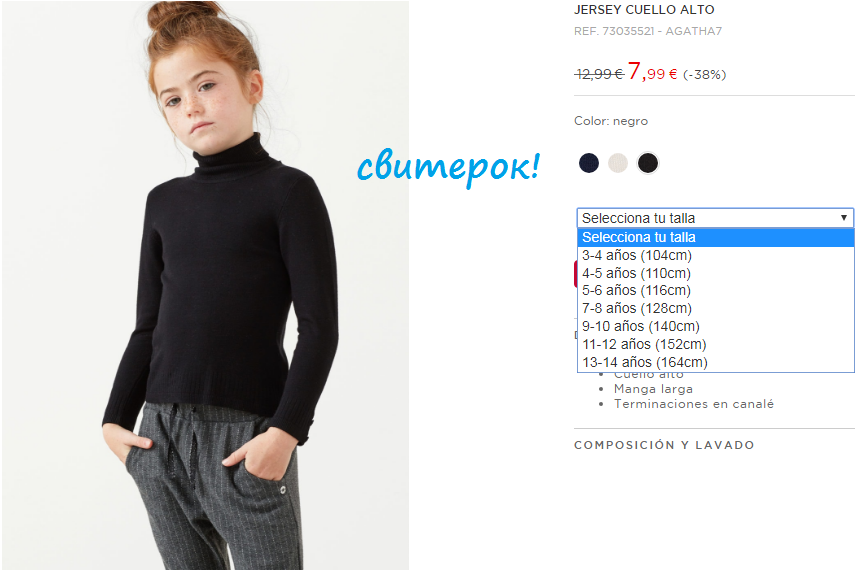
Task: Click the crossed-out 12,99 € original price
Action: [x=599, y=74]
